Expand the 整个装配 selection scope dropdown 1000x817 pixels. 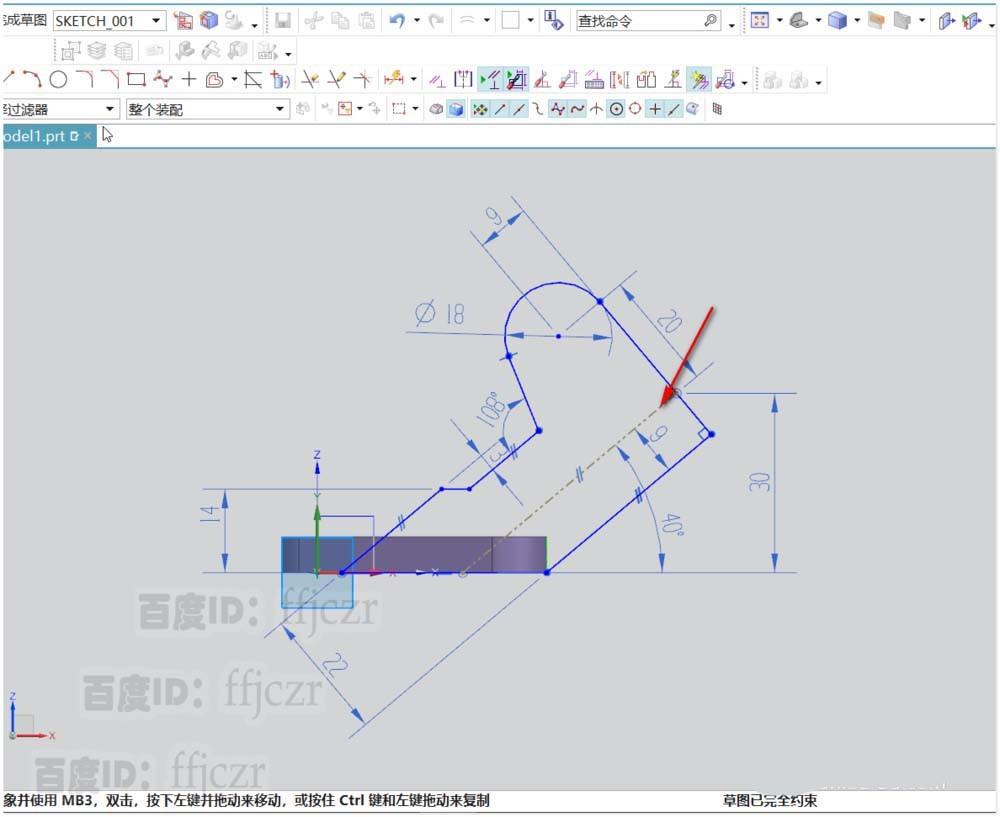pos(281,108)
